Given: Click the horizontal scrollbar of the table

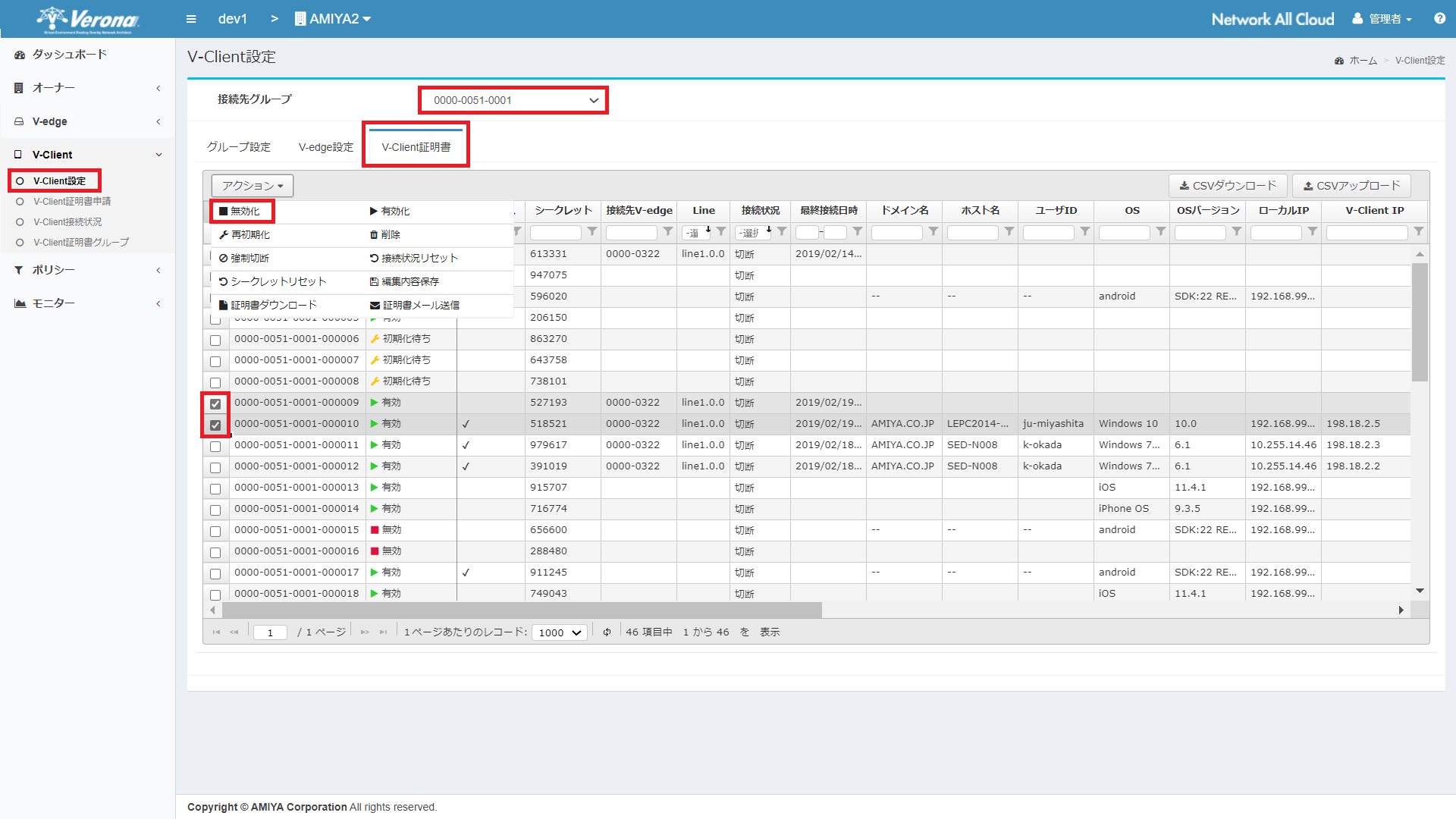Looking at the screenshot, I should [x=521, y=610].
